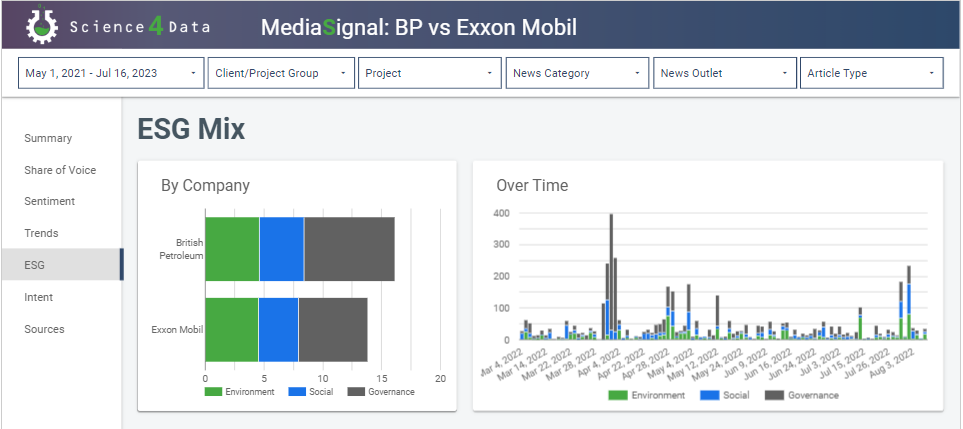Click the 'Over Time' chart title
Viewport: 963px width, 429px height.
[532, 185]
